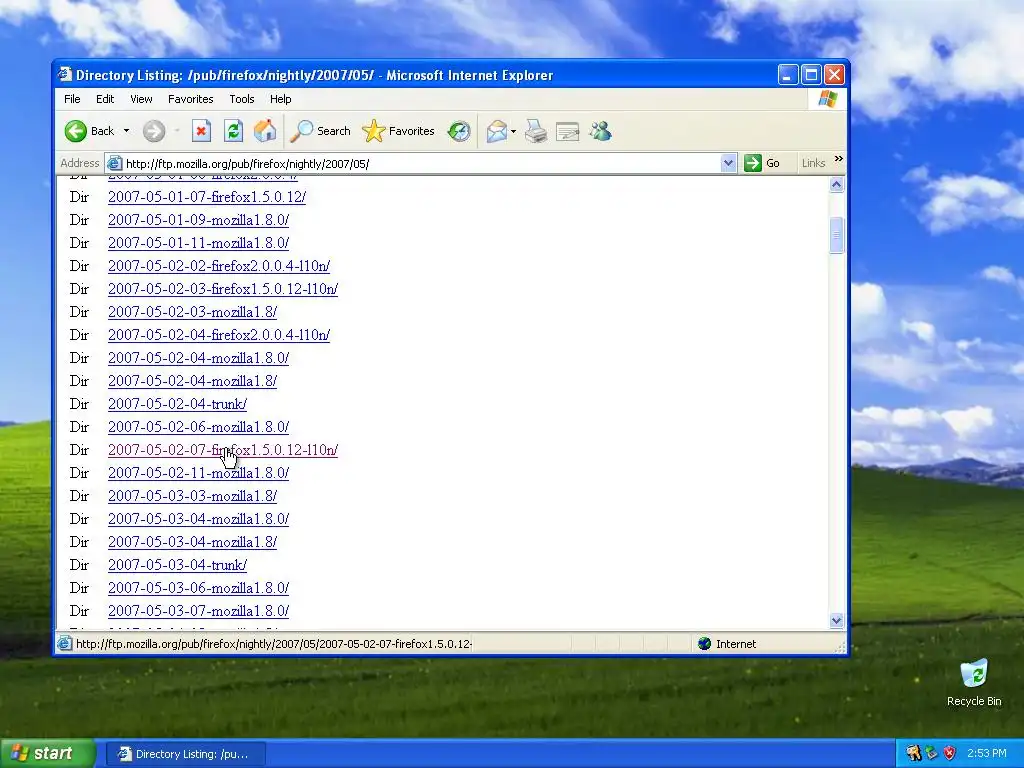
Task: Expand the address bar dropdown arrow
Action: 728,163
